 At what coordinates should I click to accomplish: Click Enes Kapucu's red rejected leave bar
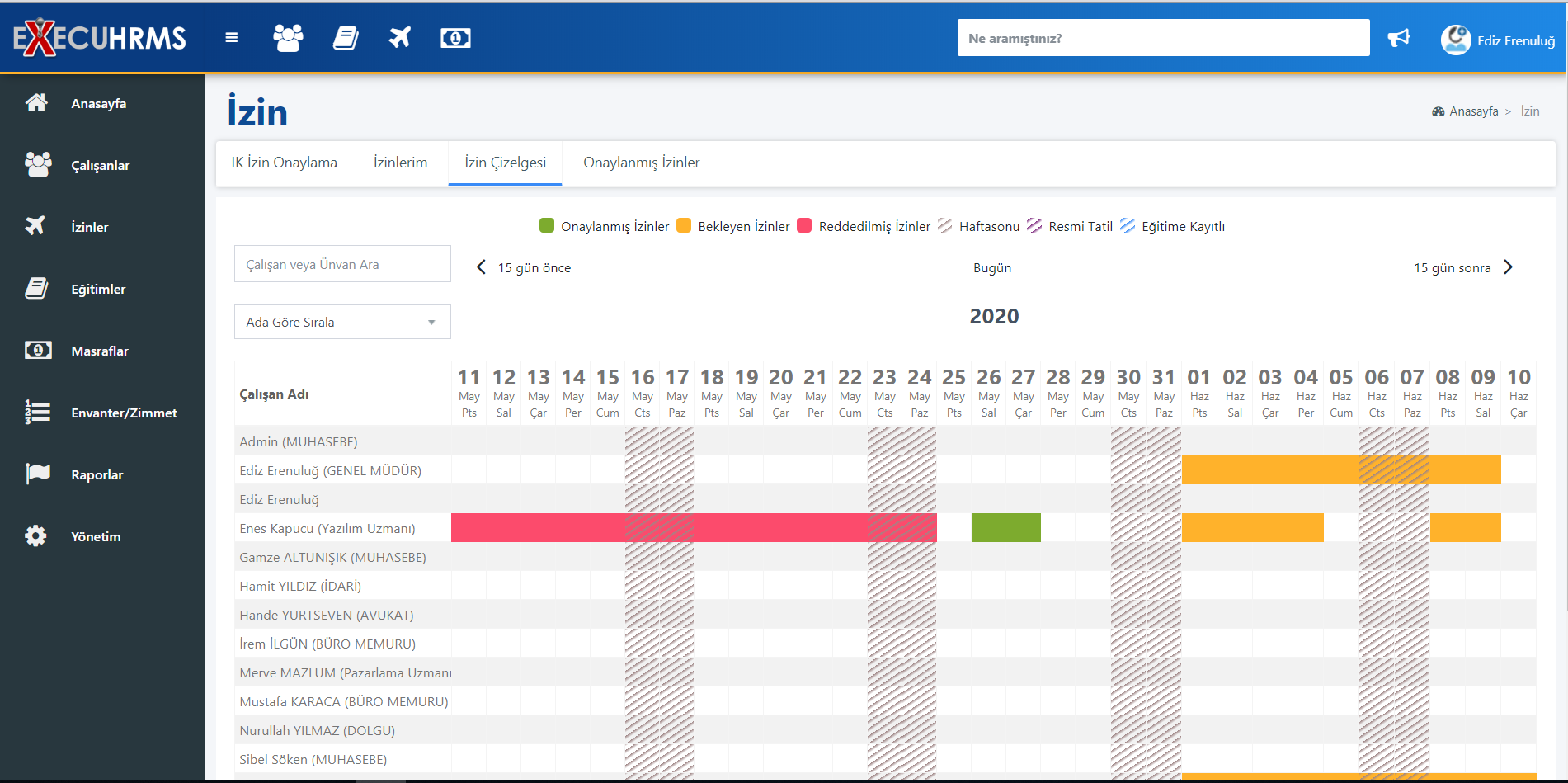pos(693,528)
